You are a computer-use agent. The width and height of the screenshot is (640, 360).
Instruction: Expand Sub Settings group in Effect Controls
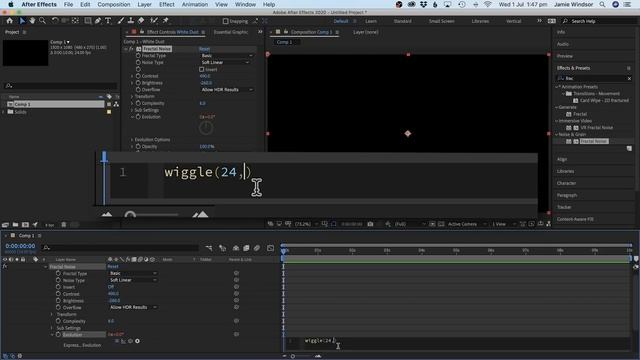pos(132,110)
